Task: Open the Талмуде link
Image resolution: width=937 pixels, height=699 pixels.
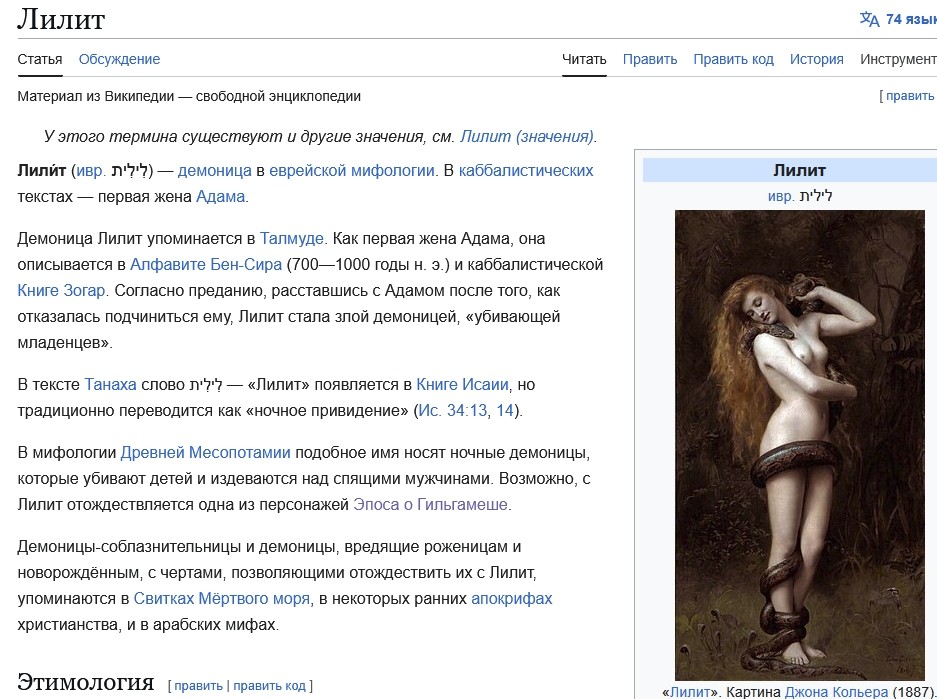Action: (292, 238)
